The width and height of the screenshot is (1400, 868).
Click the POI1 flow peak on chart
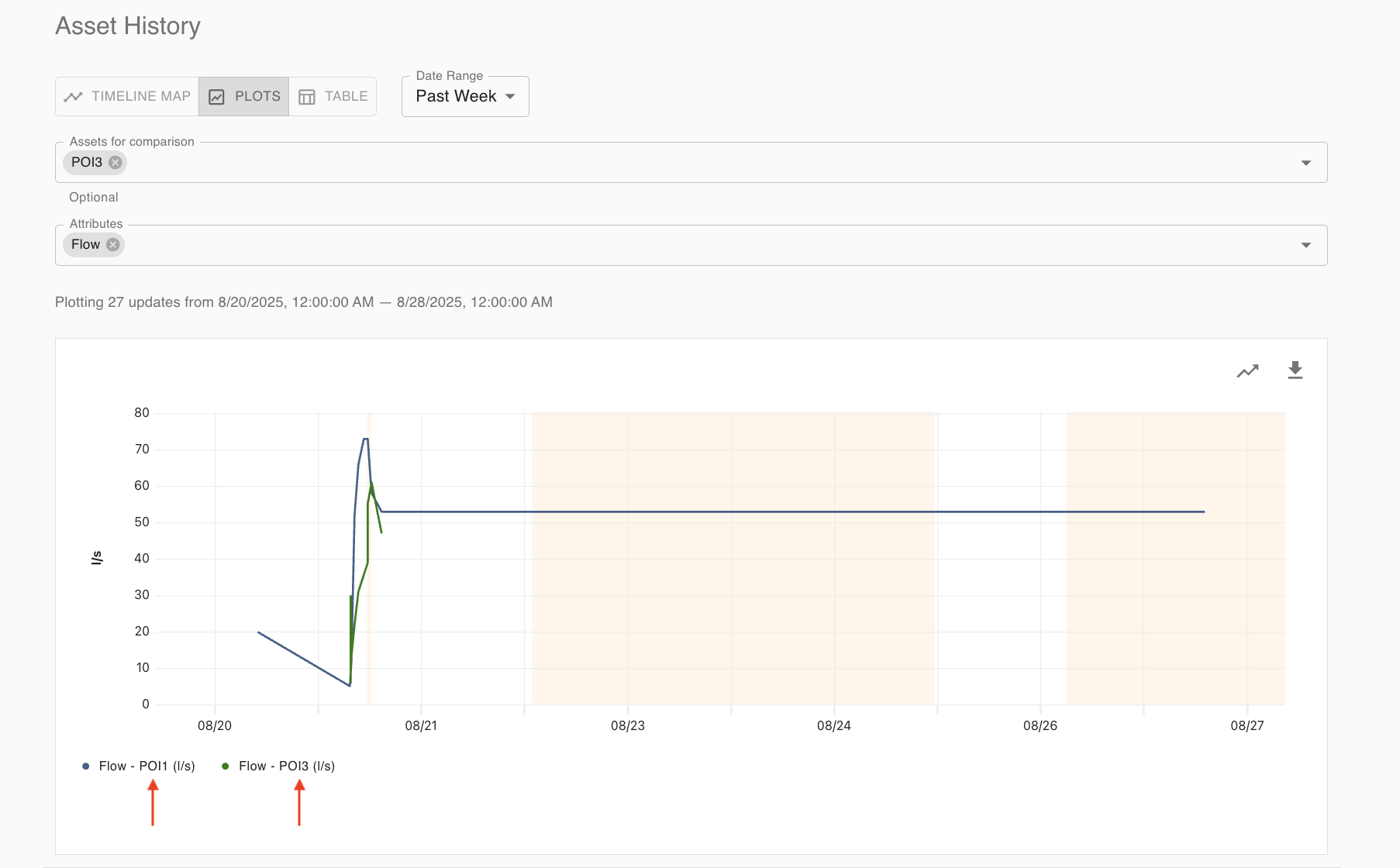tap(365, 439)
